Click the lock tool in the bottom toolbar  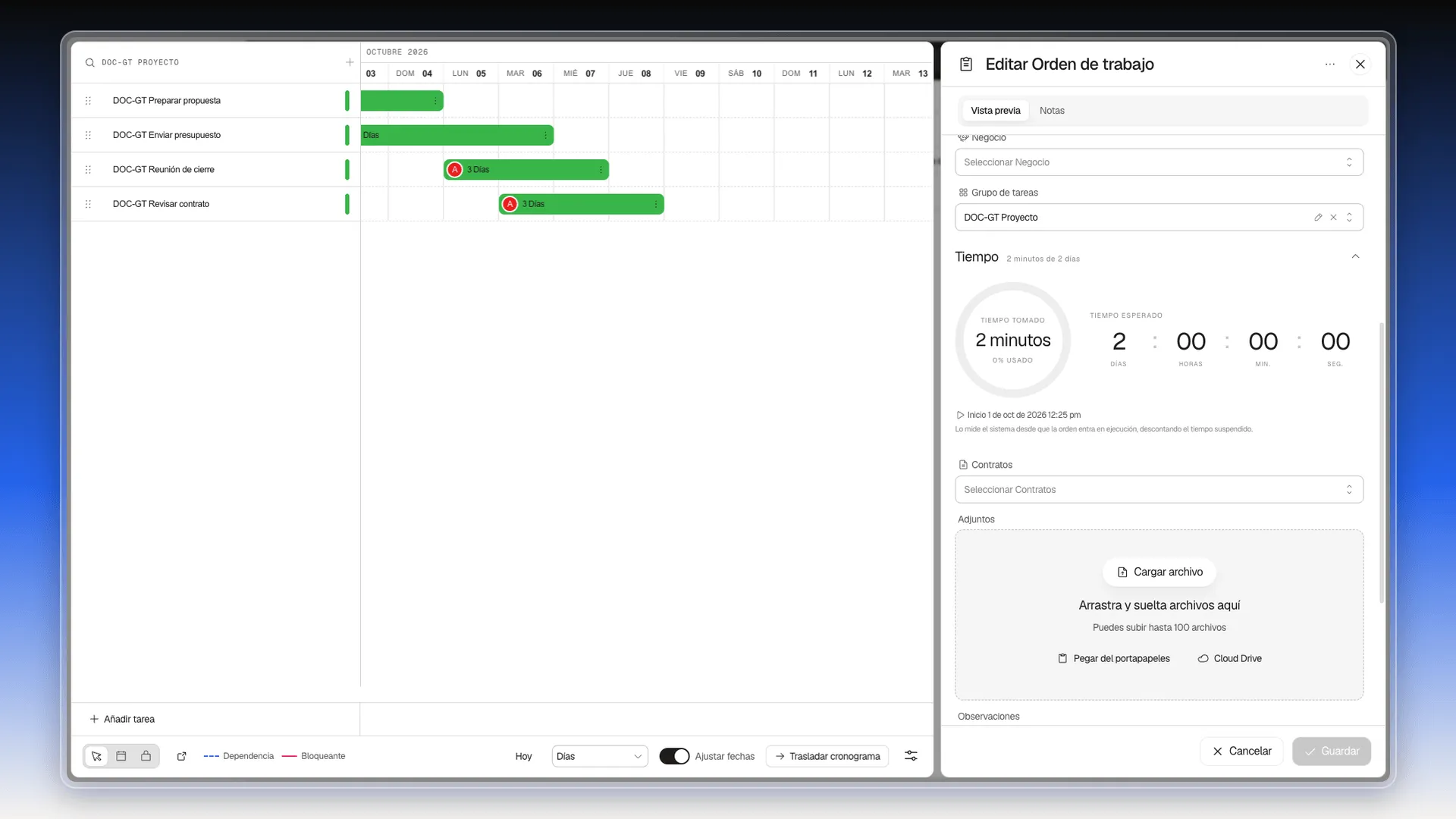pyautogui.click(x=146, y=756)
